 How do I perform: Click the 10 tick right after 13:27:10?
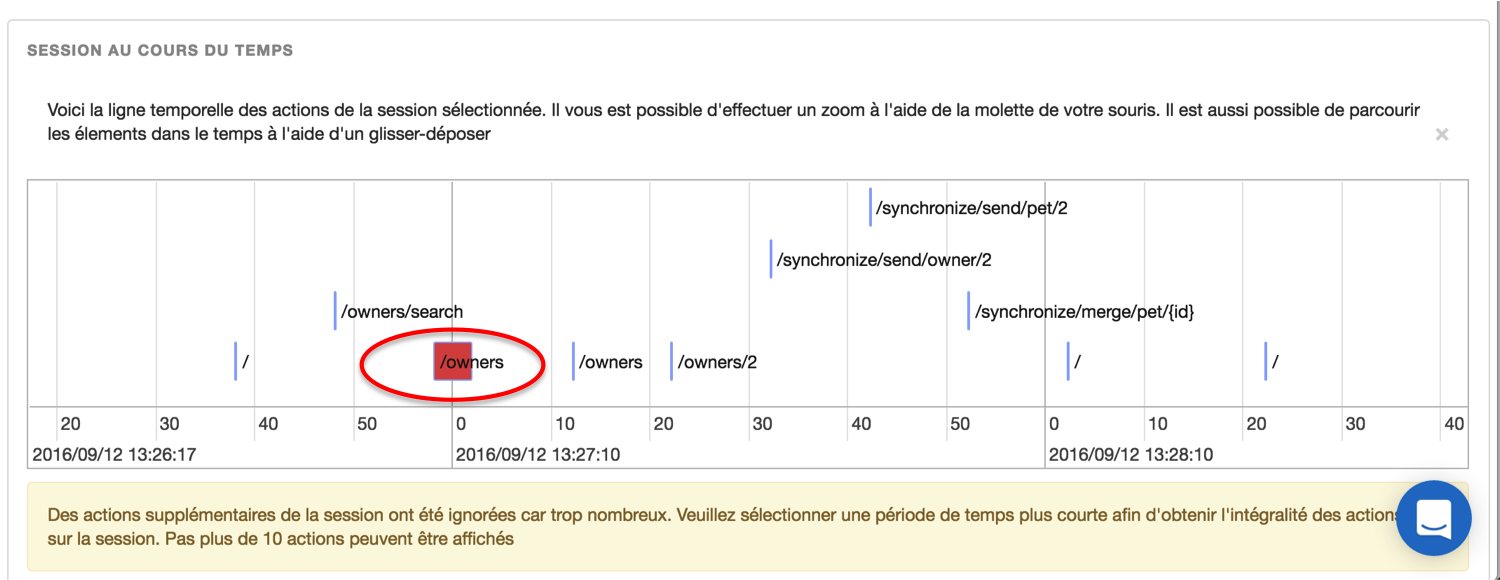pos(565,424)
